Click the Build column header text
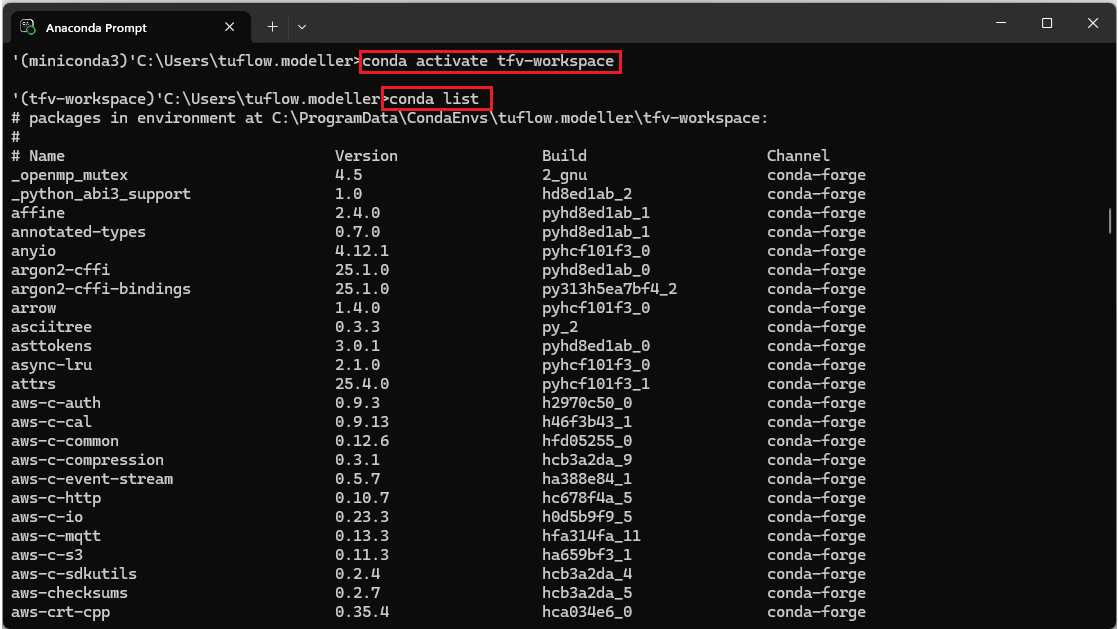Image resolution: width=1118 pixels, height=629 pixels. (x=564, y=156)
